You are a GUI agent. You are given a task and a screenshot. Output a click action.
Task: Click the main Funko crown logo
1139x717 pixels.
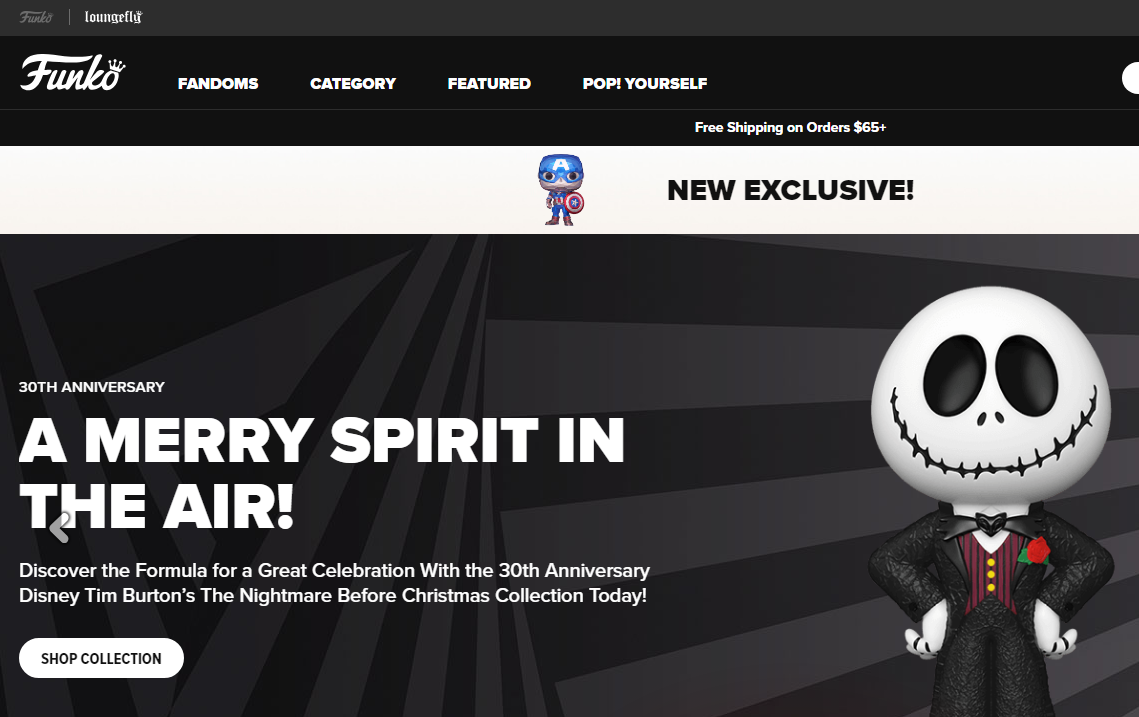73,73
